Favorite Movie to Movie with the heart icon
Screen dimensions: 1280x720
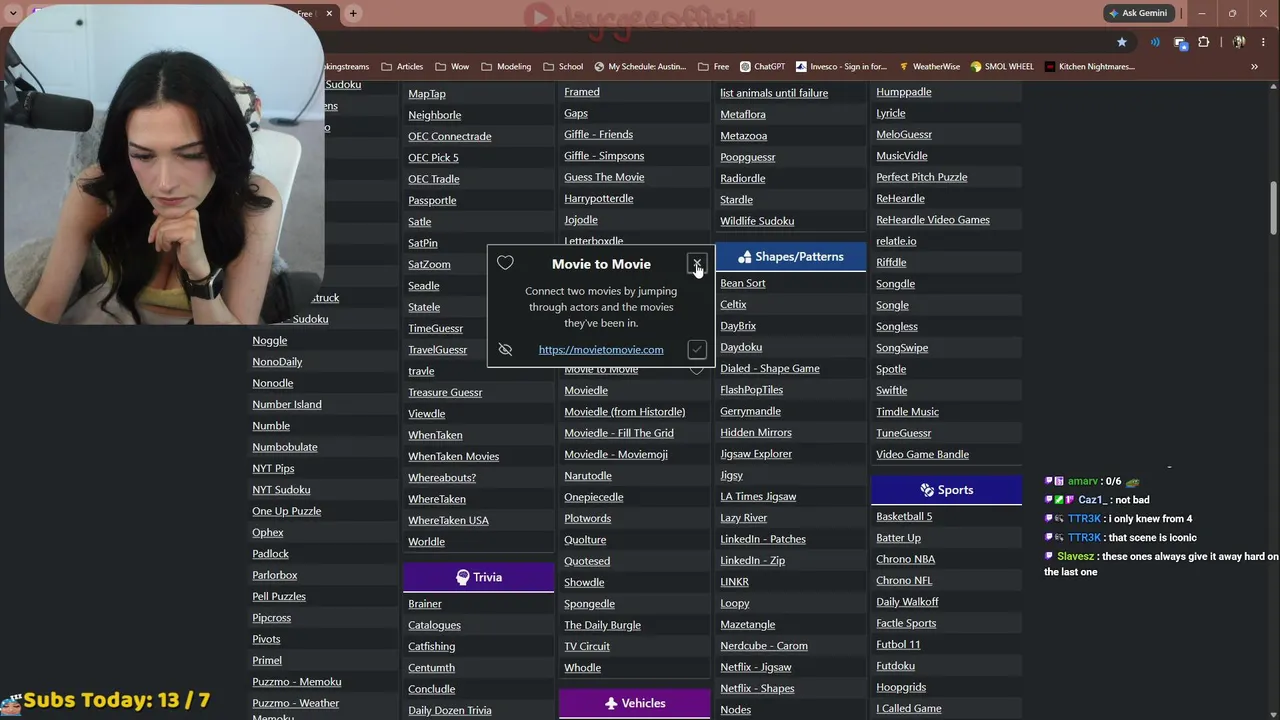pos(505,263)
